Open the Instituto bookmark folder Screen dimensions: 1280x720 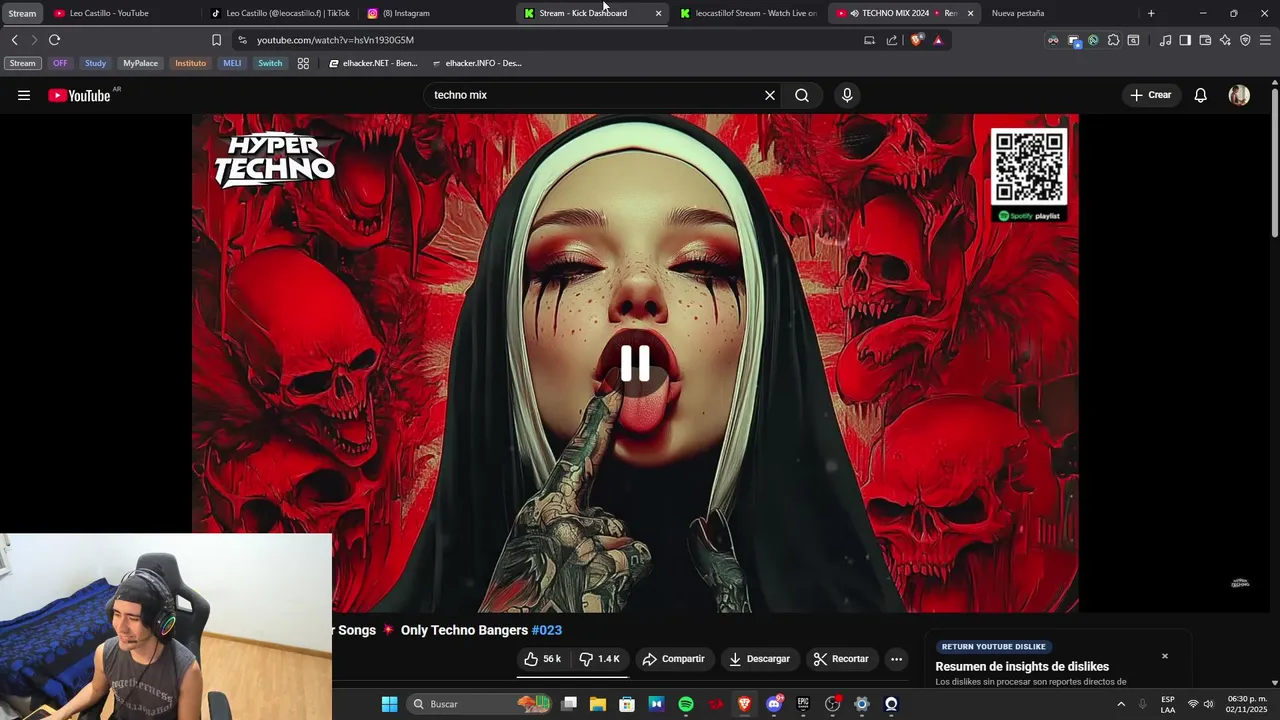pos(190,63)
